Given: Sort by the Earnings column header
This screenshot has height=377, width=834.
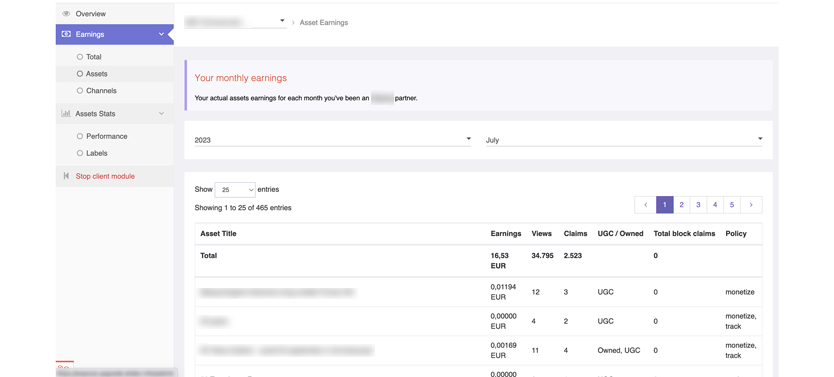Looking at the screenshot, I should coord(506,233).
